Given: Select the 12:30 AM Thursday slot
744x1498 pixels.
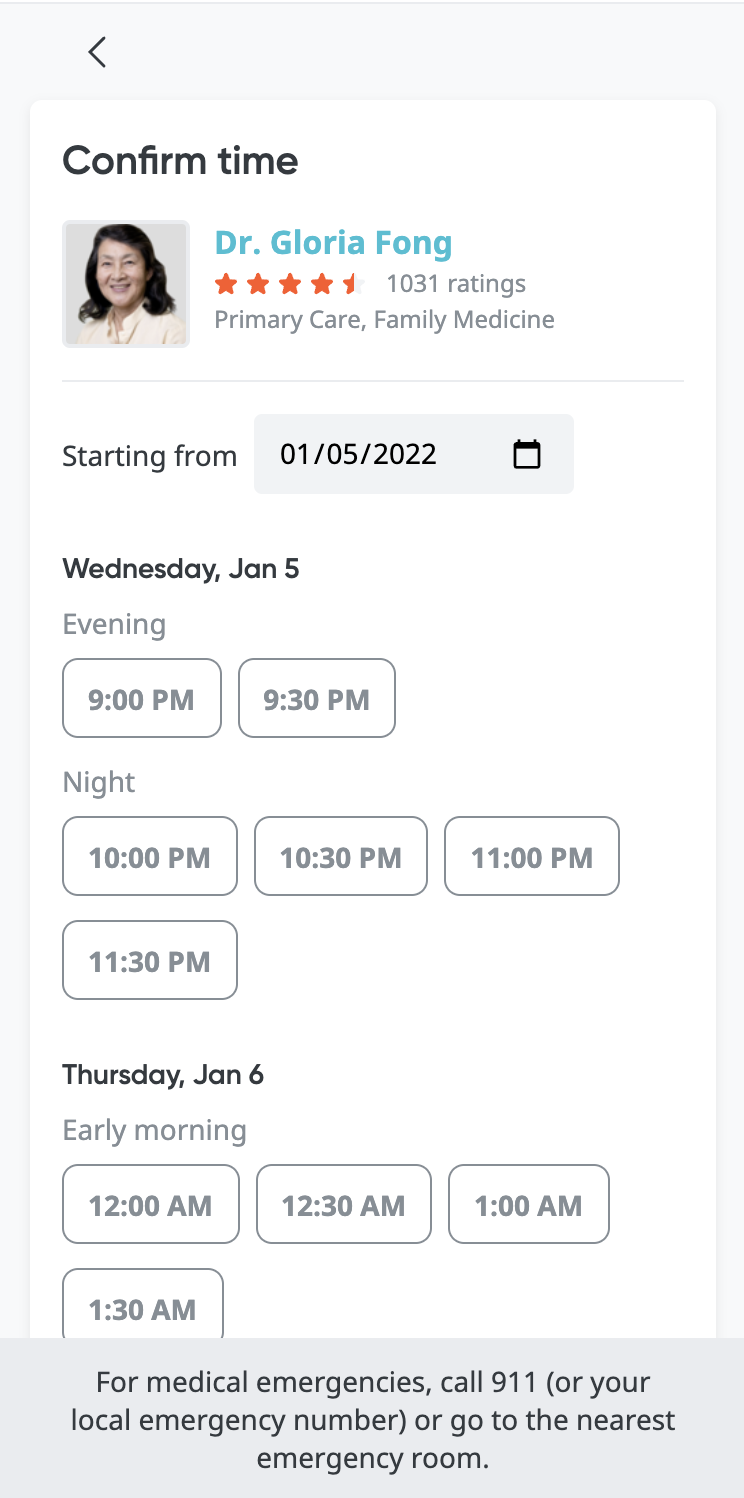Looking at the screenshot, I should (343, 1205).
